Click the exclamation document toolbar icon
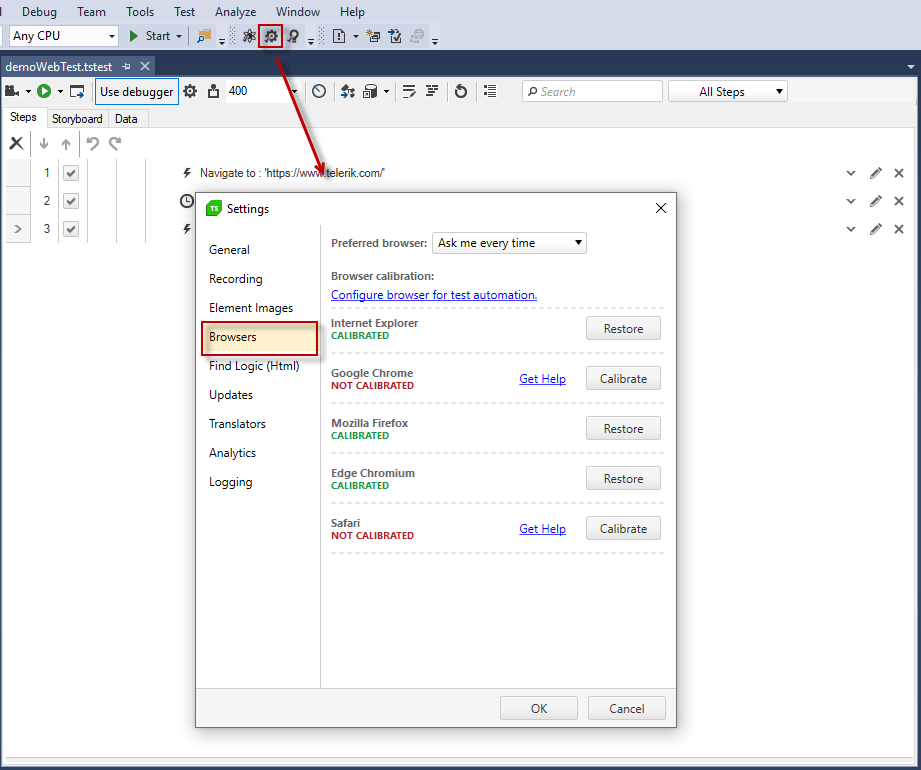Viewport: 921px width, 770px height. coord(339,36)
